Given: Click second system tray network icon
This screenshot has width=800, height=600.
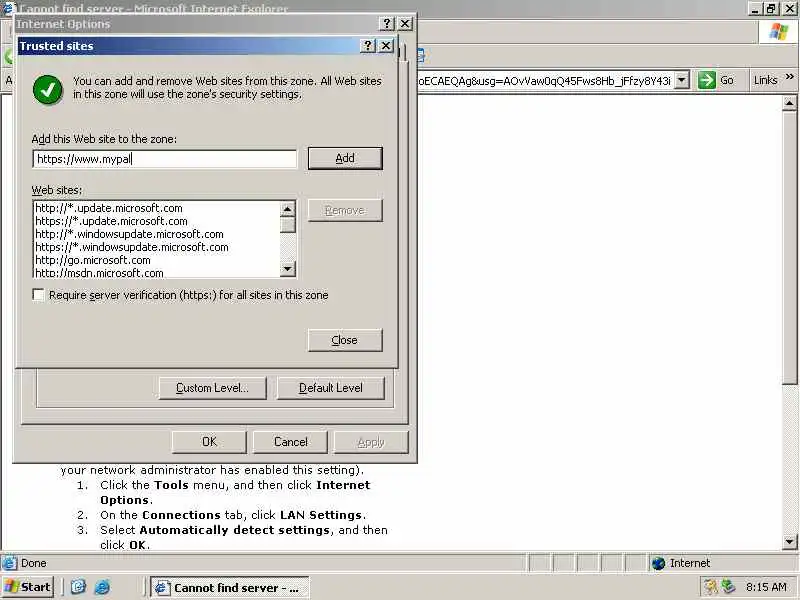Looking at the screenshot, I should pyautogui.click(x=729, y=587).
